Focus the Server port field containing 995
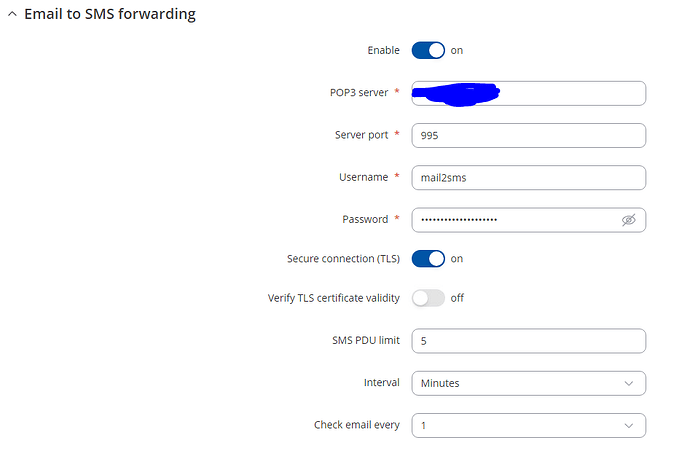Screen dimensions: 690x459 [529, 136]
